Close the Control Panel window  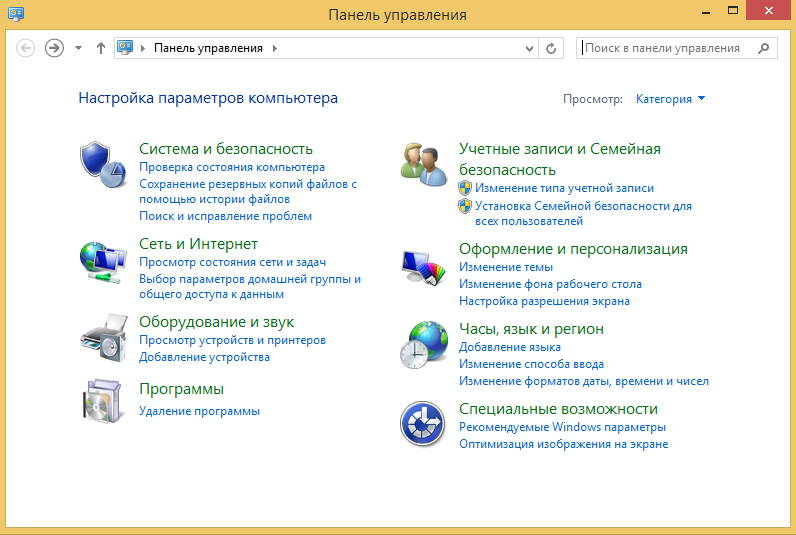[x=769, y=10]
